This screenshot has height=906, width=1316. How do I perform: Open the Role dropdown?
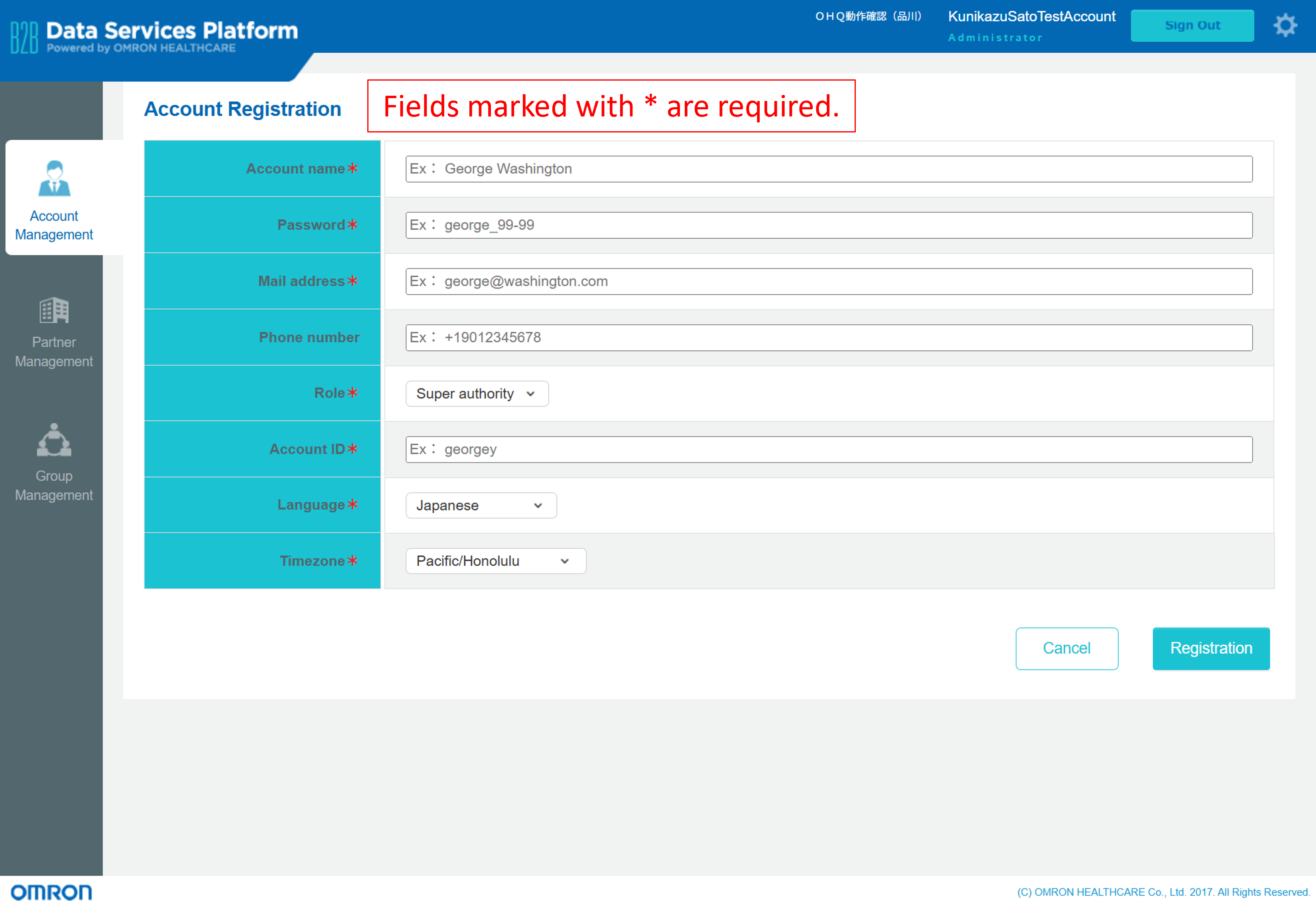coord(477,393)
